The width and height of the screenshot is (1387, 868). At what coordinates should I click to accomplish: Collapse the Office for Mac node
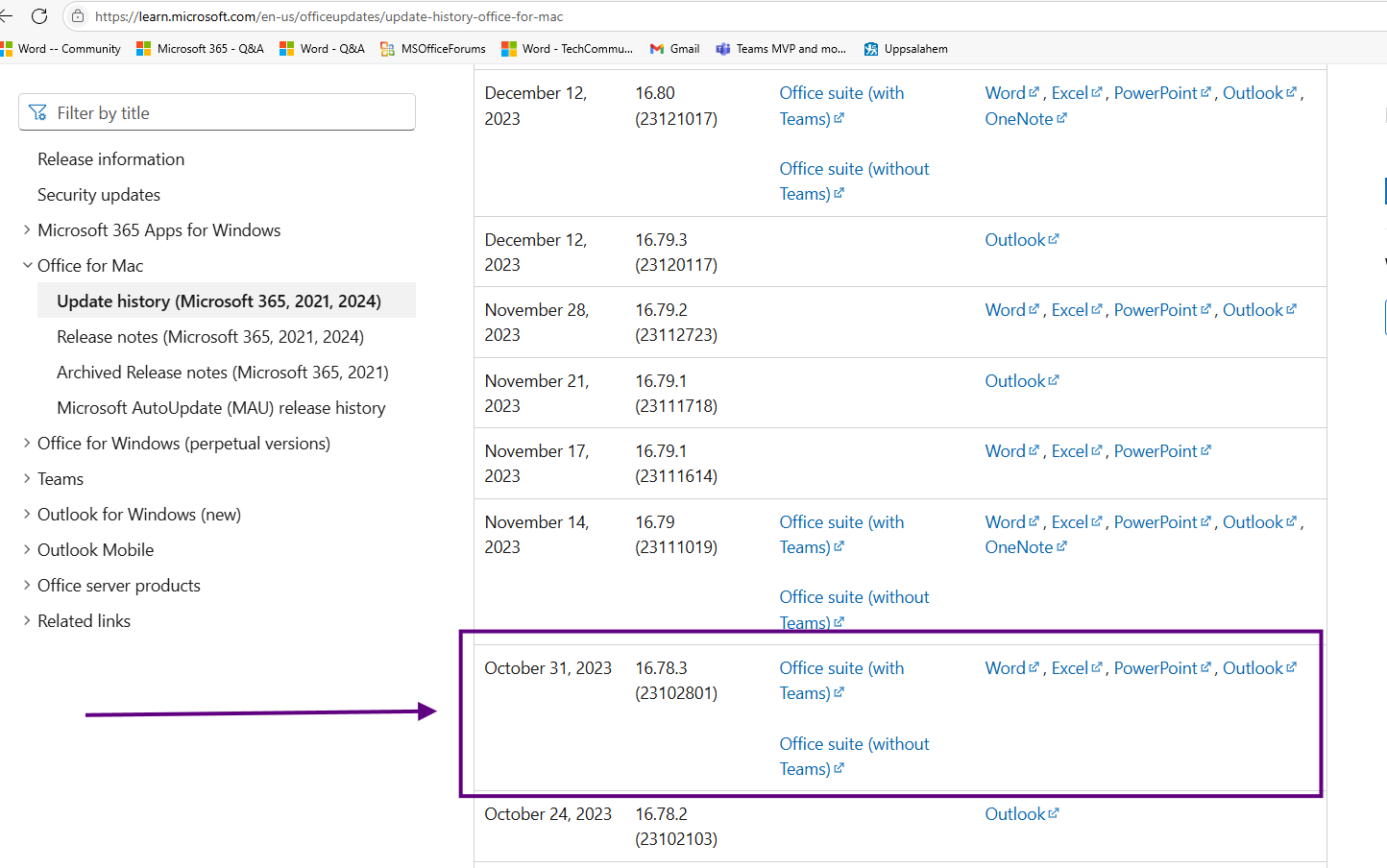point(27,266)
